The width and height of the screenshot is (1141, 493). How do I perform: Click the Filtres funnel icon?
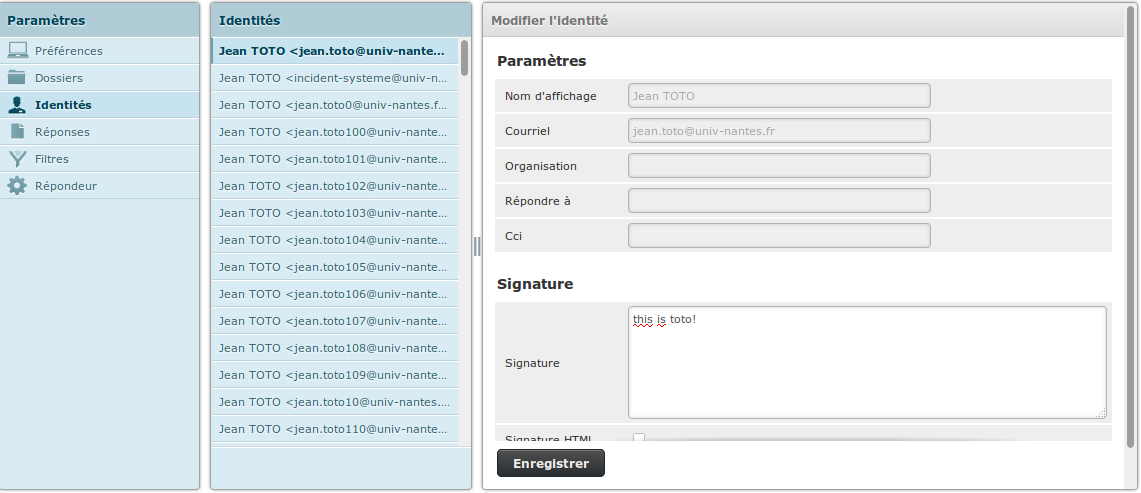click(x=17, y=159)
